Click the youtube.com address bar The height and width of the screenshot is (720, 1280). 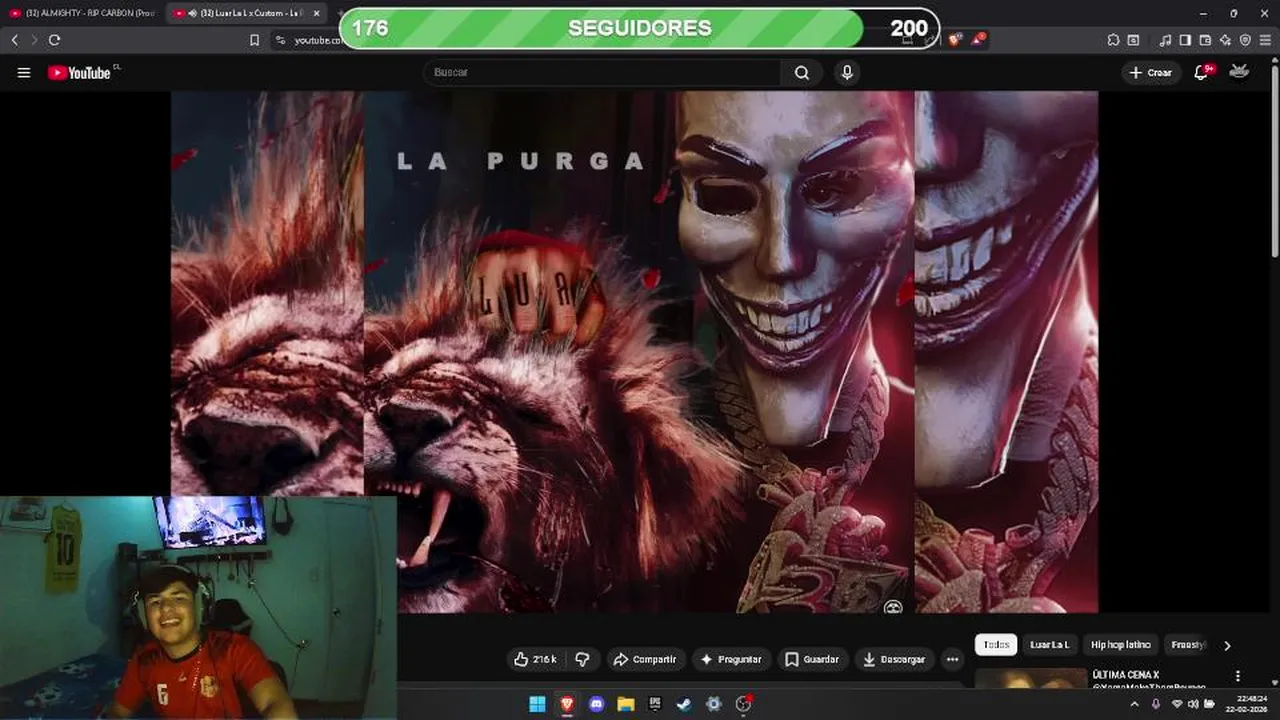click(x=318, y=40)
